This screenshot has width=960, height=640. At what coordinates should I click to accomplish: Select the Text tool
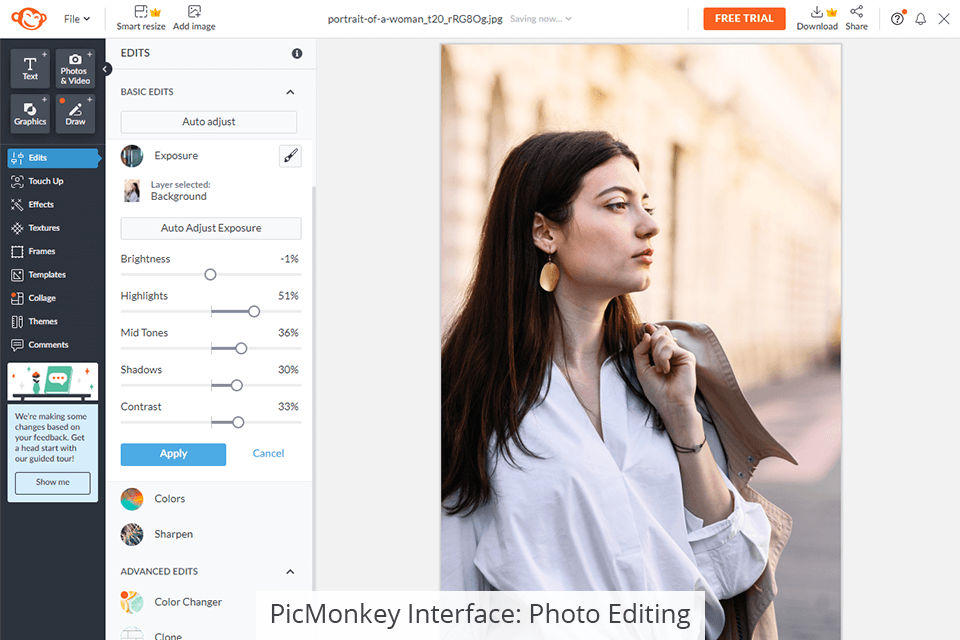coord(30,69)
